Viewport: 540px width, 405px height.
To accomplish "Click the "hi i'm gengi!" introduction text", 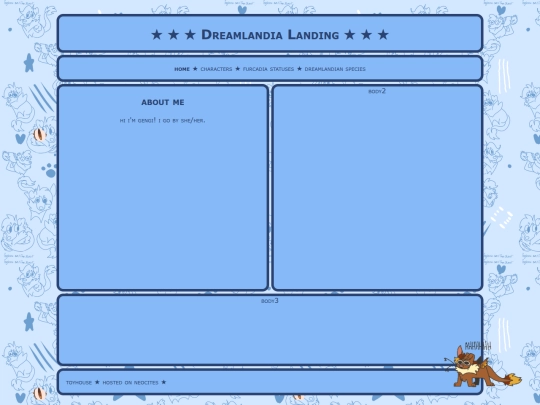I will pyautogui.click(x=162, y=121).
